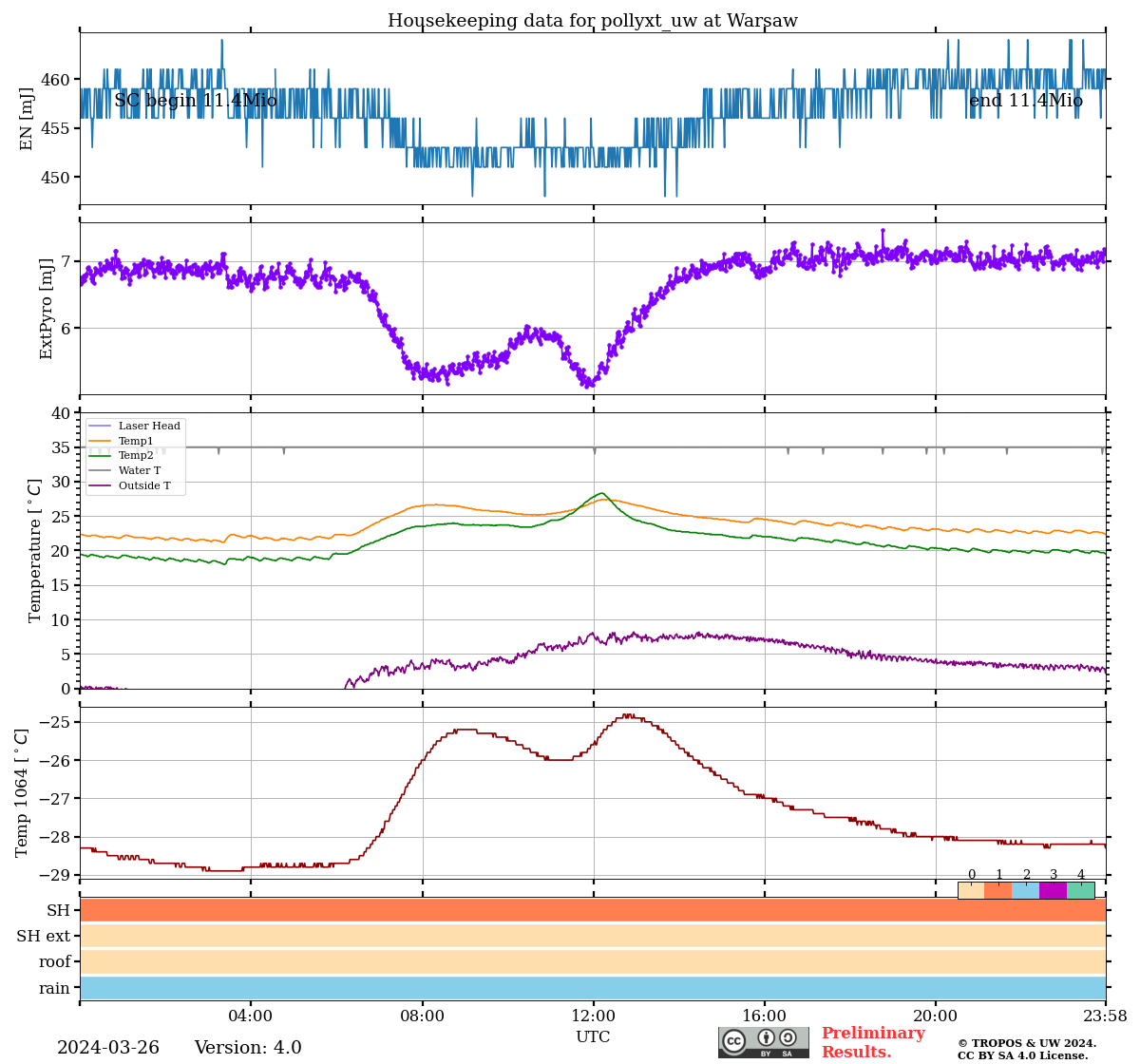Viewport: 1140px width, 1064px height.
Task: Click the '12:00' time axis tick label
Action: 593,1016
